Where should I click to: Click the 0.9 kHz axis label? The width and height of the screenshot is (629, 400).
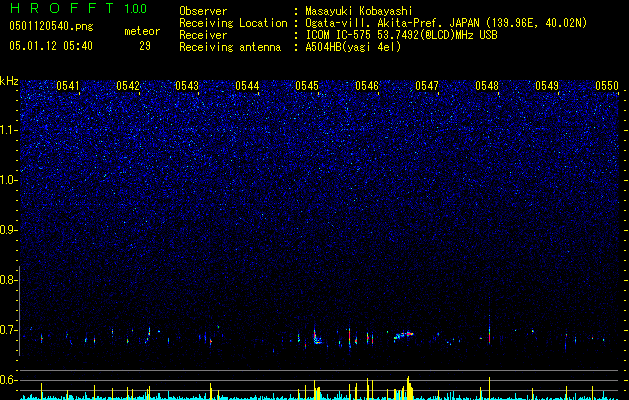coord(7,230)
